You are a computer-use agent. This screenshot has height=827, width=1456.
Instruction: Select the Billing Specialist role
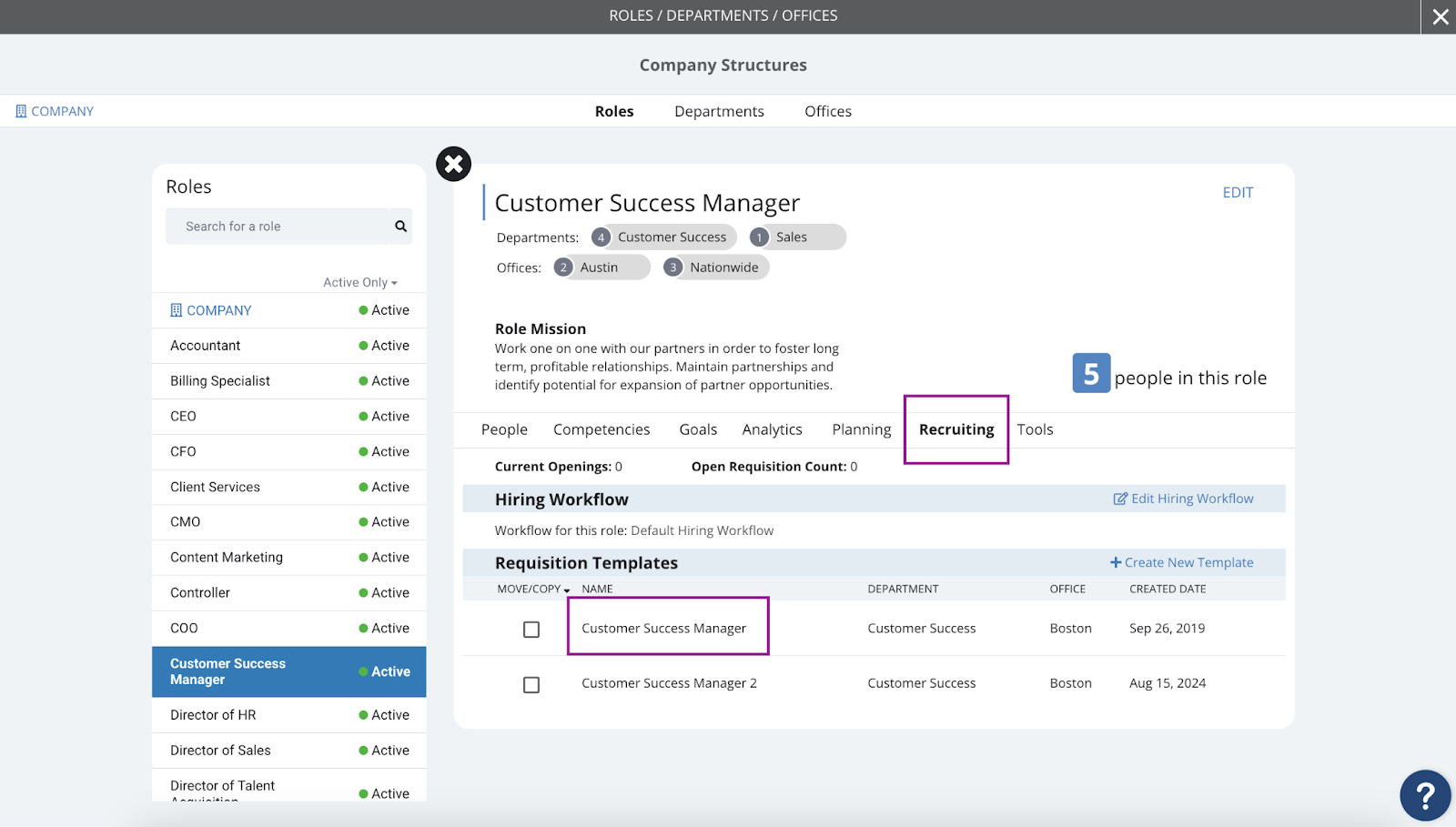[289, 381]
